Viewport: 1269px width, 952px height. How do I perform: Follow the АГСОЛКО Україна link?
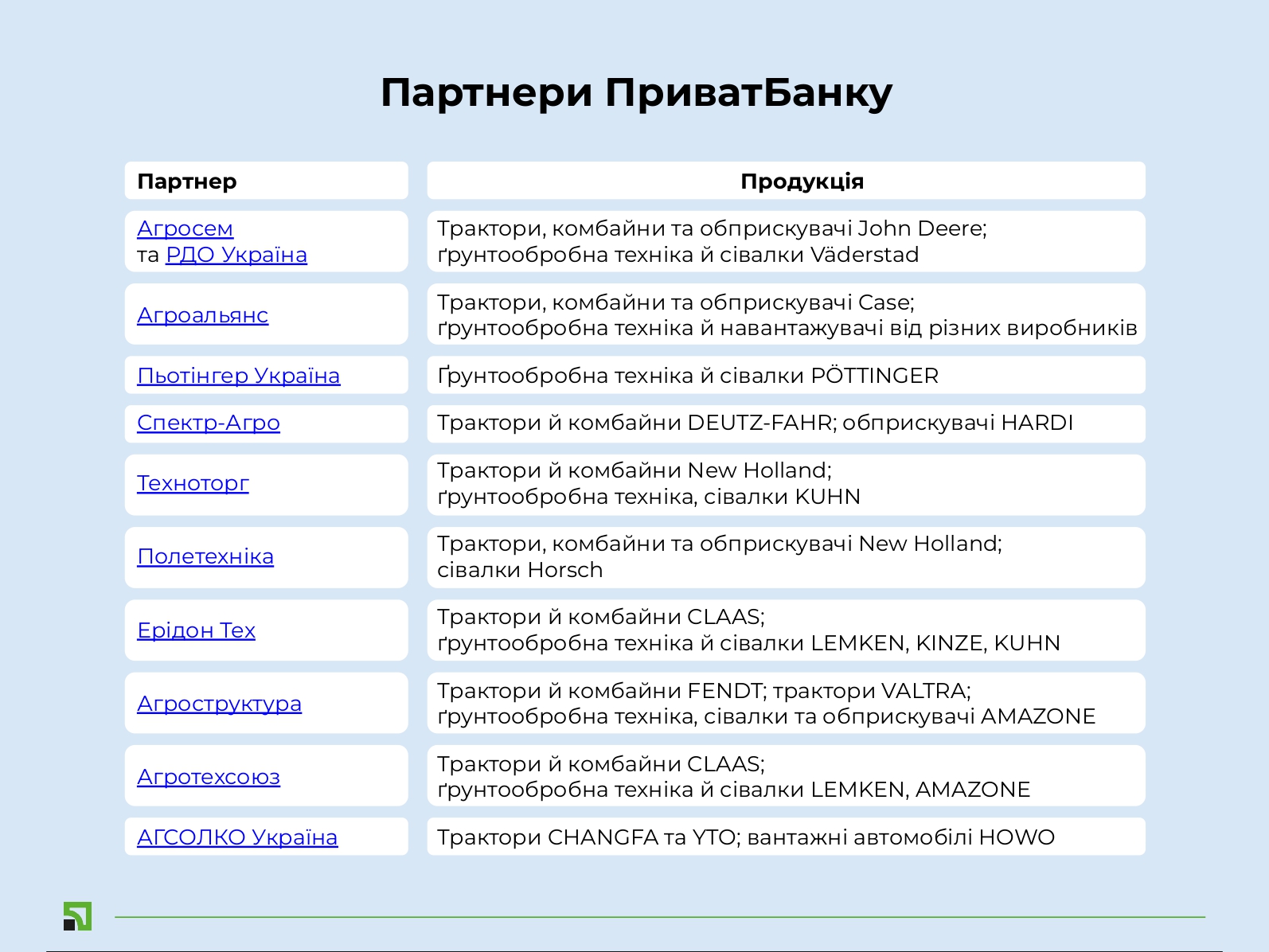237,837
